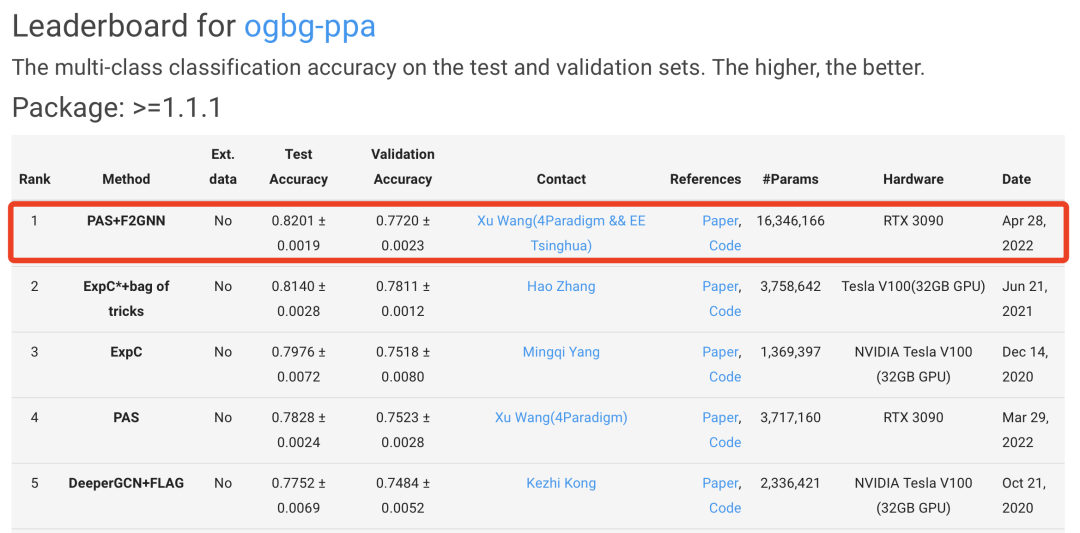
Task: Open the Paper reference for rank 3 ExpC
Action: 719,352
